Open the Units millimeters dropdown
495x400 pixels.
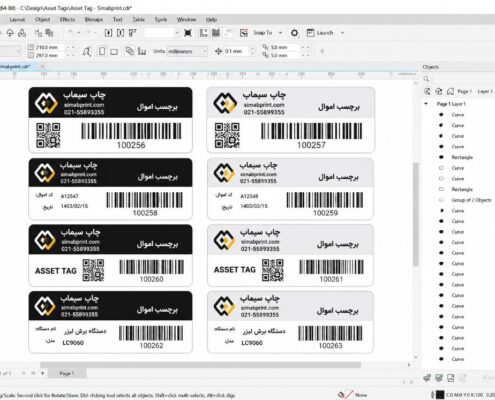tap(187, 51)
